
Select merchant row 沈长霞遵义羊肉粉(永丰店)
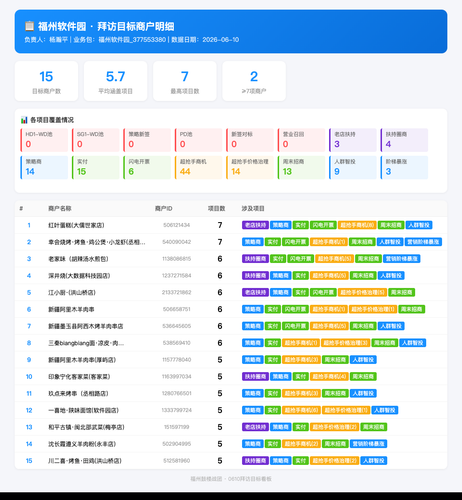231,444
